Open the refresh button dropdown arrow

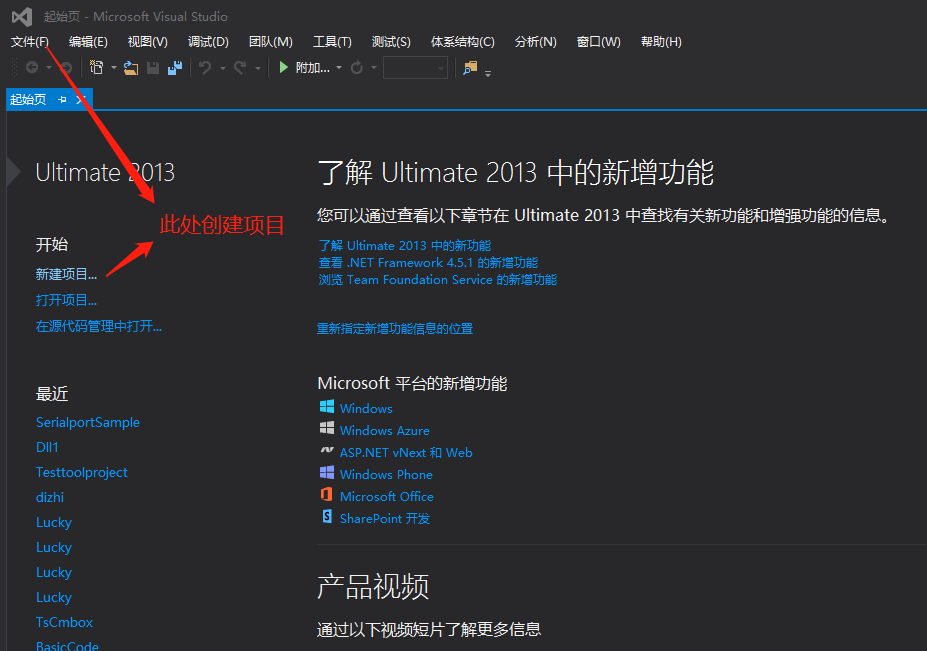coord(374,68)
